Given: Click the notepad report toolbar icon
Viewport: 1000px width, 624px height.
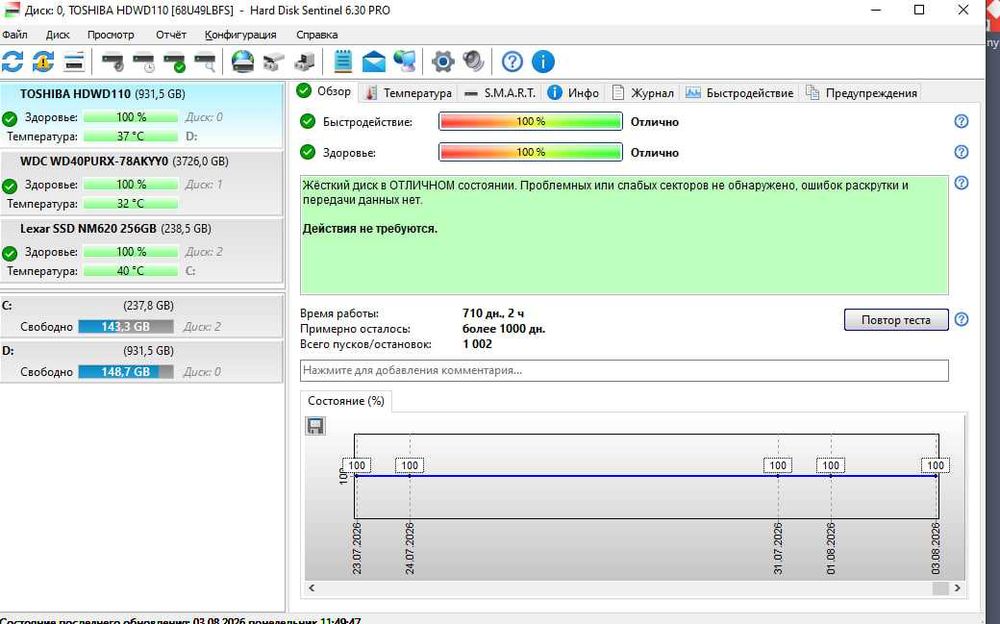Looking at the screenshot, I should click(342, 62).
